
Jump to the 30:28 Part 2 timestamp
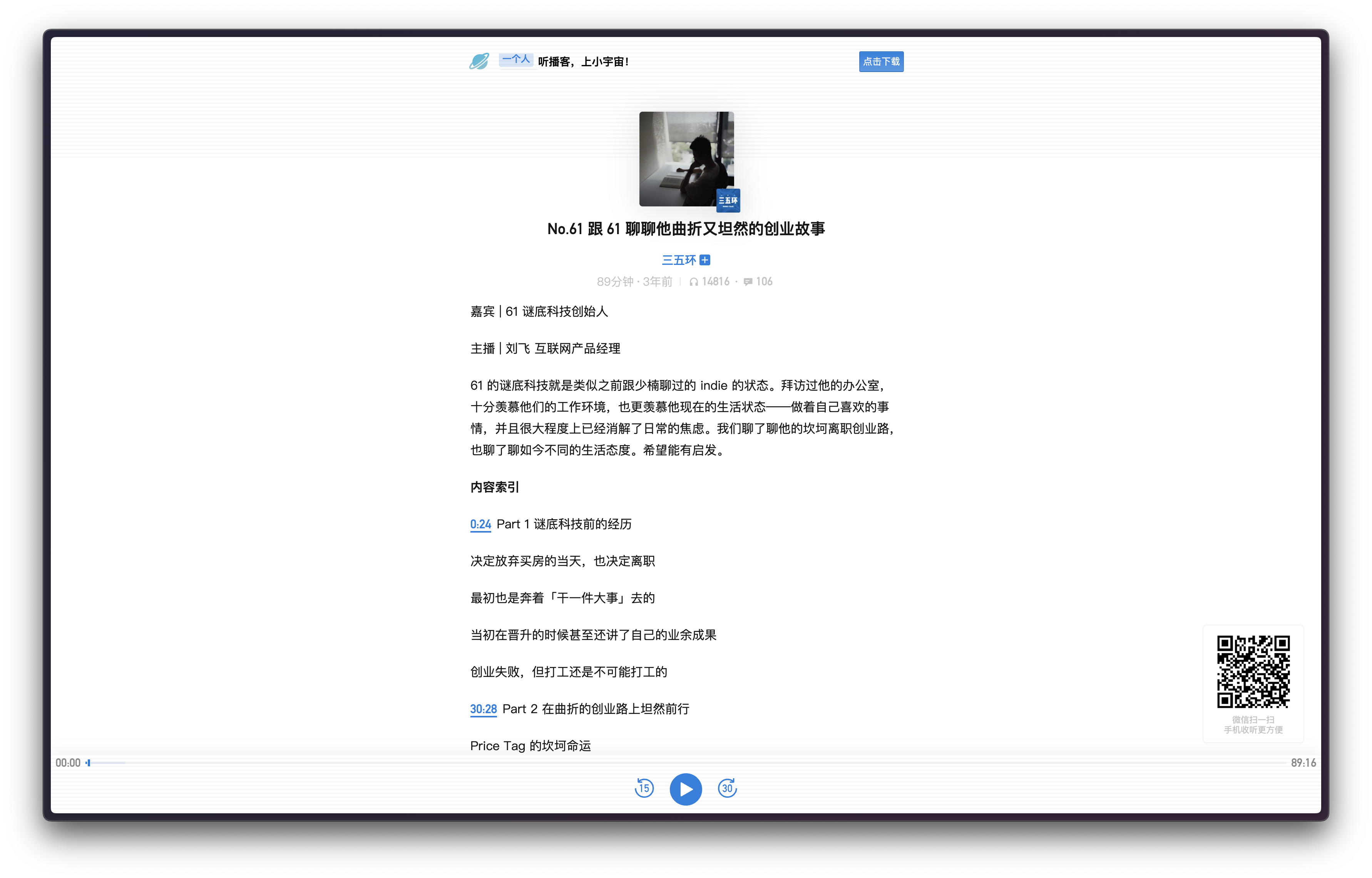(x=483, y=709)
